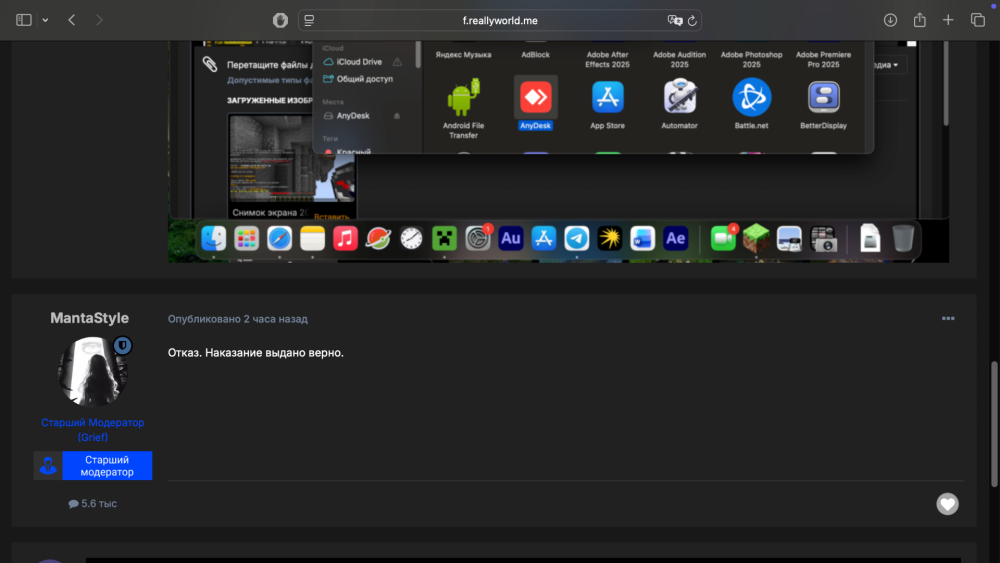Click the page's vertical scrollbar thumb

[994, 425]
